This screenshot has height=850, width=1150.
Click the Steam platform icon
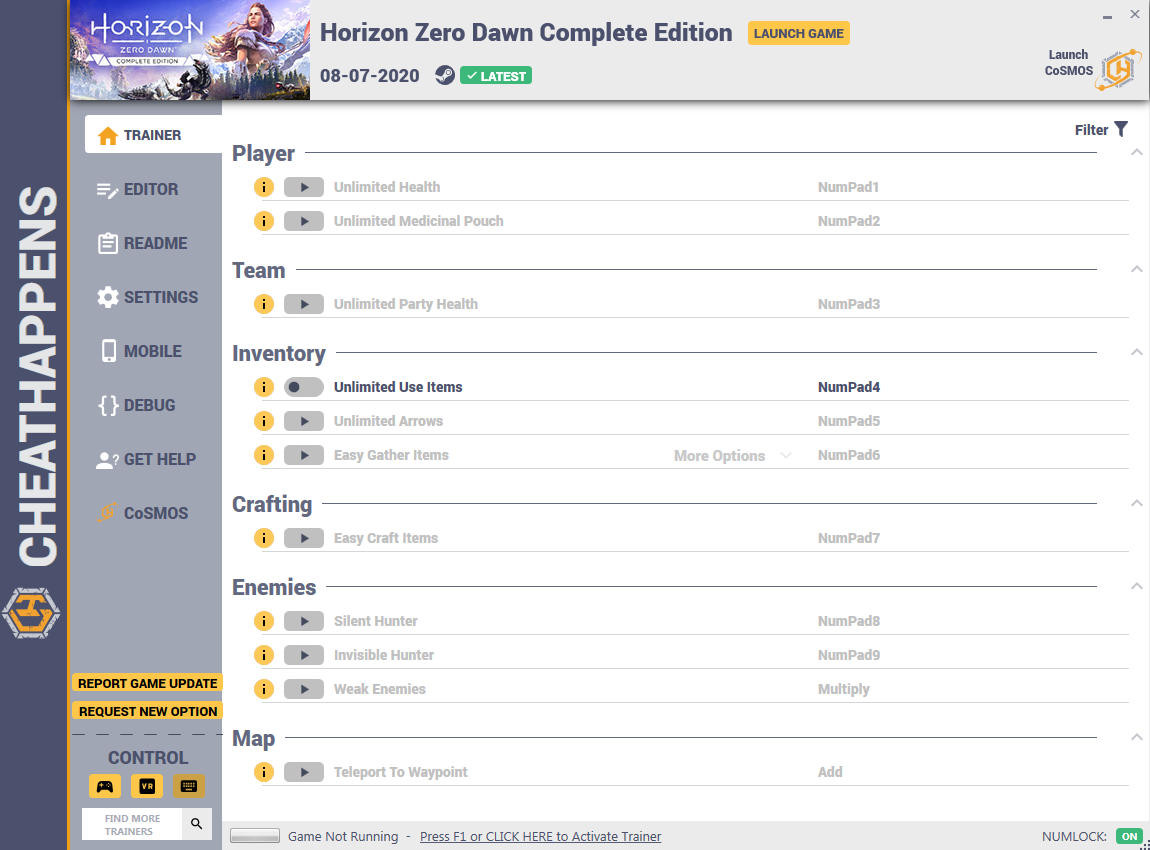pos(444,75)
